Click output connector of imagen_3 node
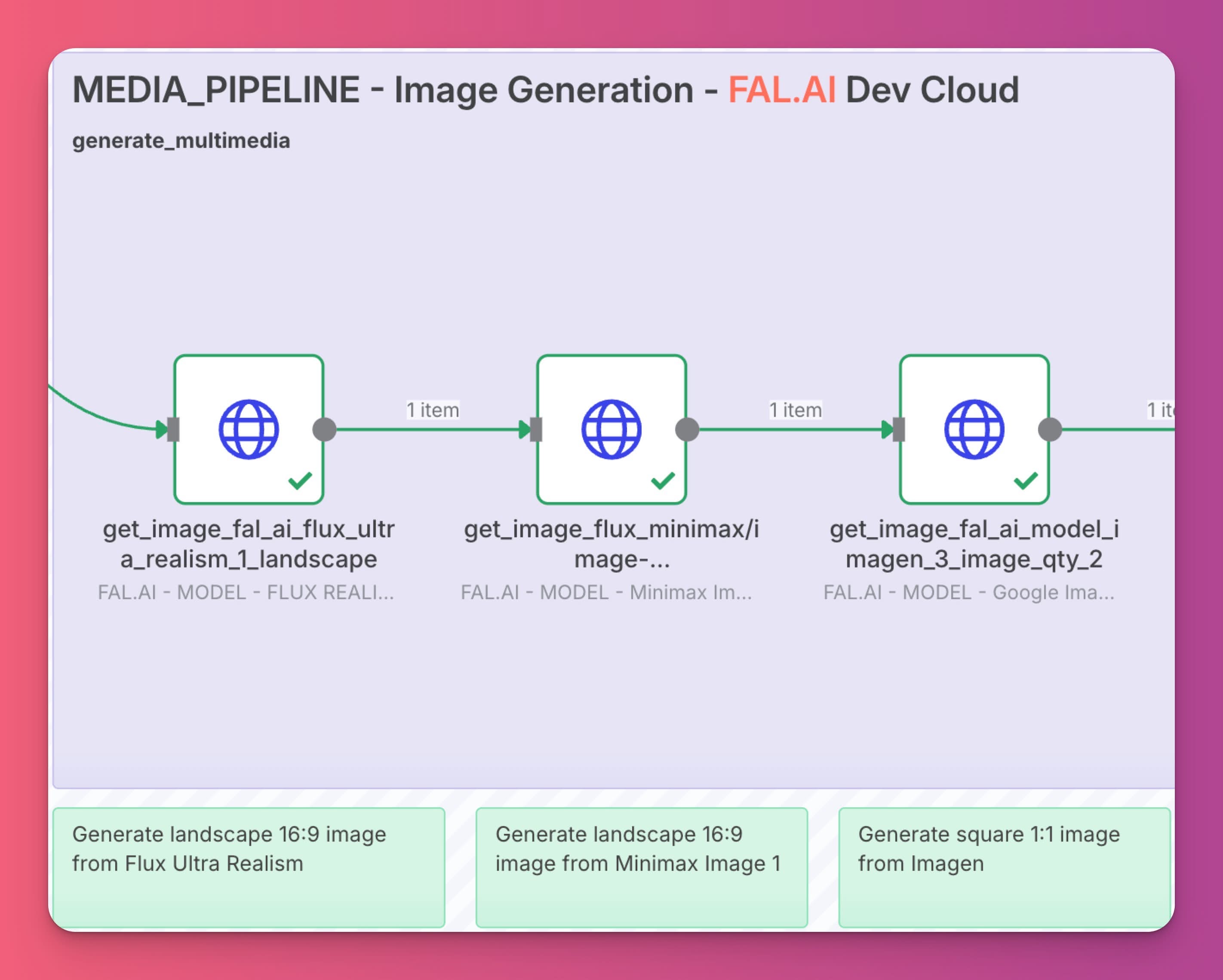Image resolution: width=1223 pixels, height=980 pixels. [x=1050, y=429]
